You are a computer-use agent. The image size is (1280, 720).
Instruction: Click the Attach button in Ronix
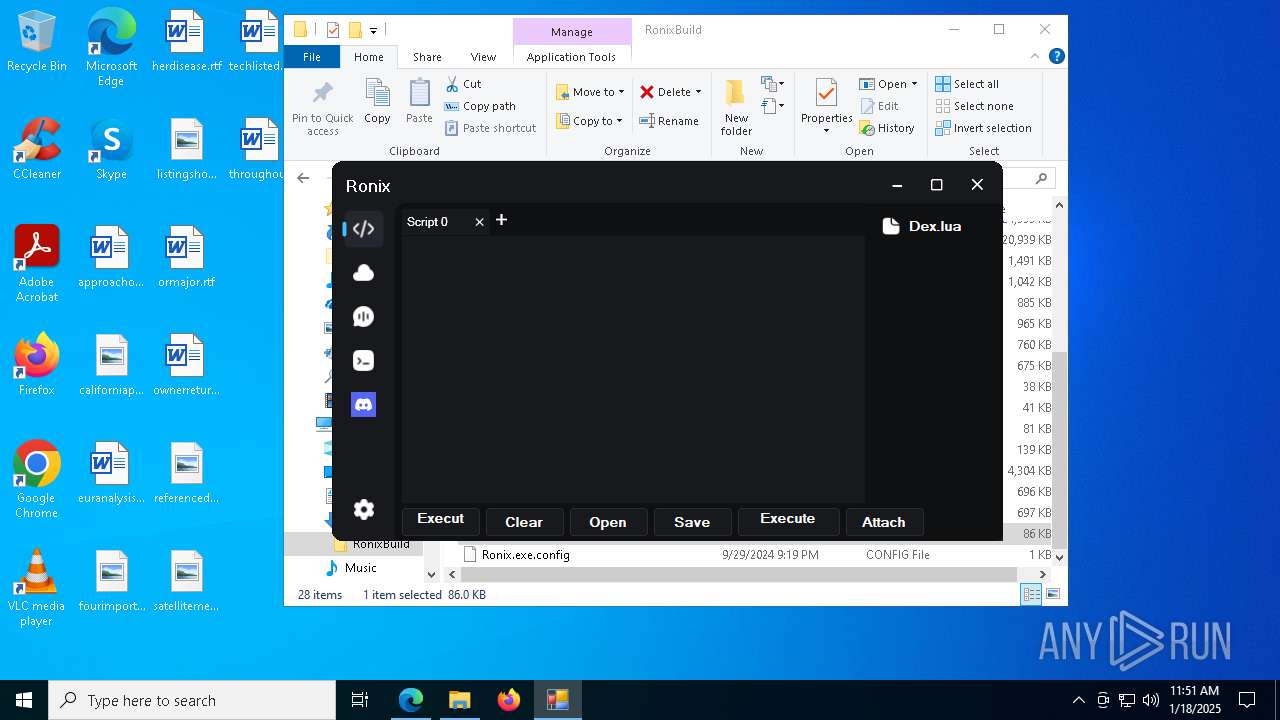tap(884, 522)
